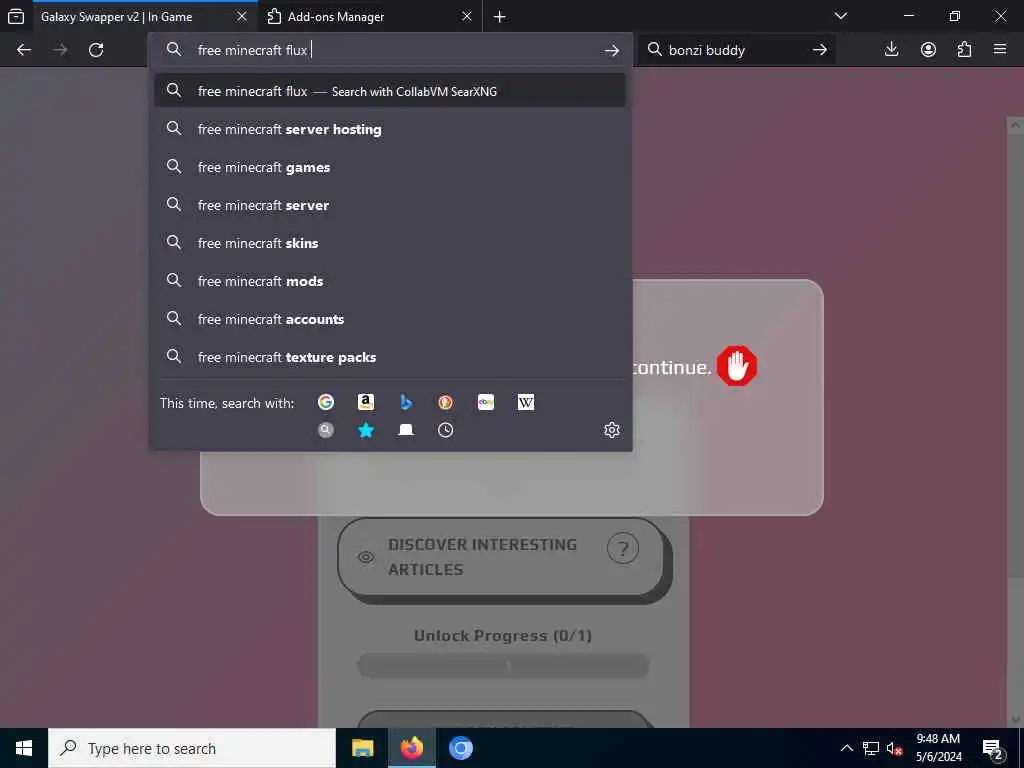Search this time with Amazon icon
This screenshot has height=768, width=1024.
click(366, 402)
